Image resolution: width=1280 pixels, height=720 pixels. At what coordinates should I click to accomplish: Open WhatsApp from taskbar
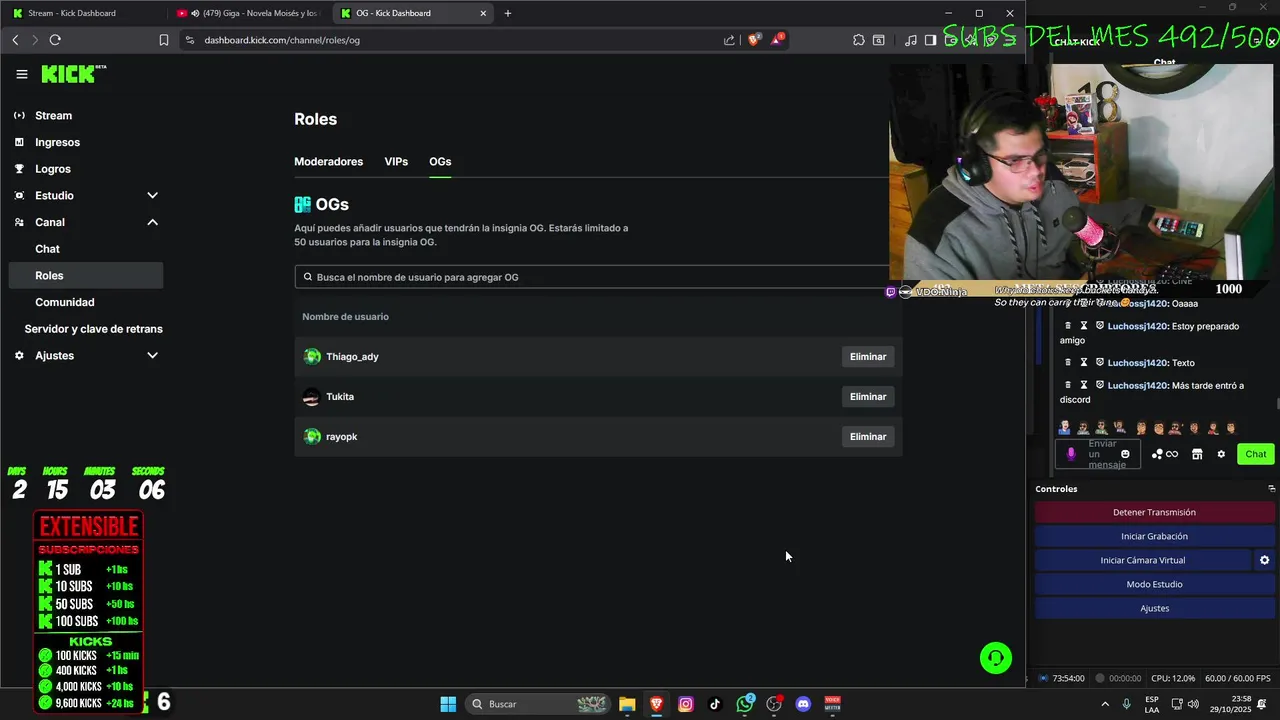(x=745, y=704)
